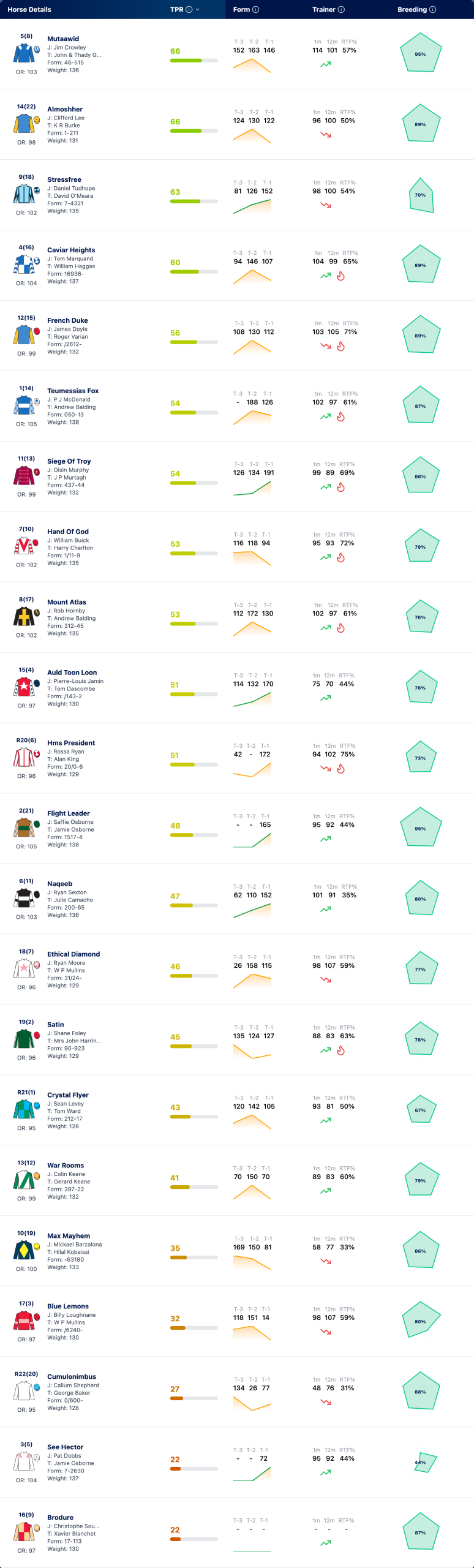Open the Teumessias Fox horse name link
Screen dimensions: 474x1568
[73, 391]
